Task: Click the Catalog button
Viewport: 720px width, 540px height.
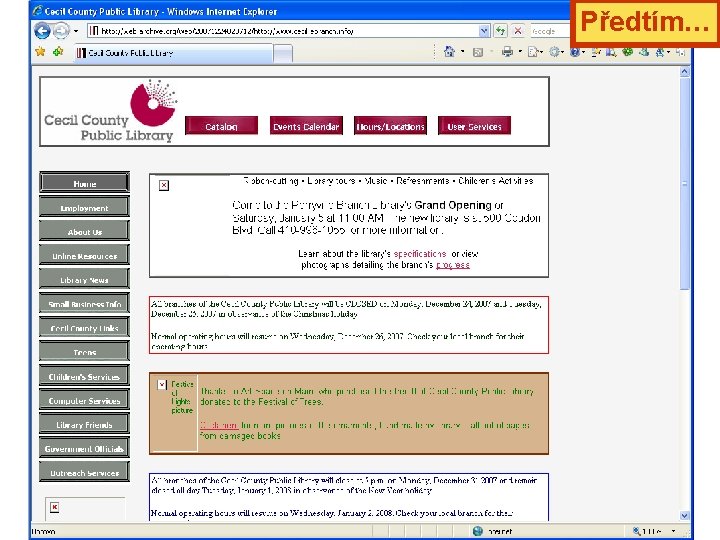Action: [221, 126]
